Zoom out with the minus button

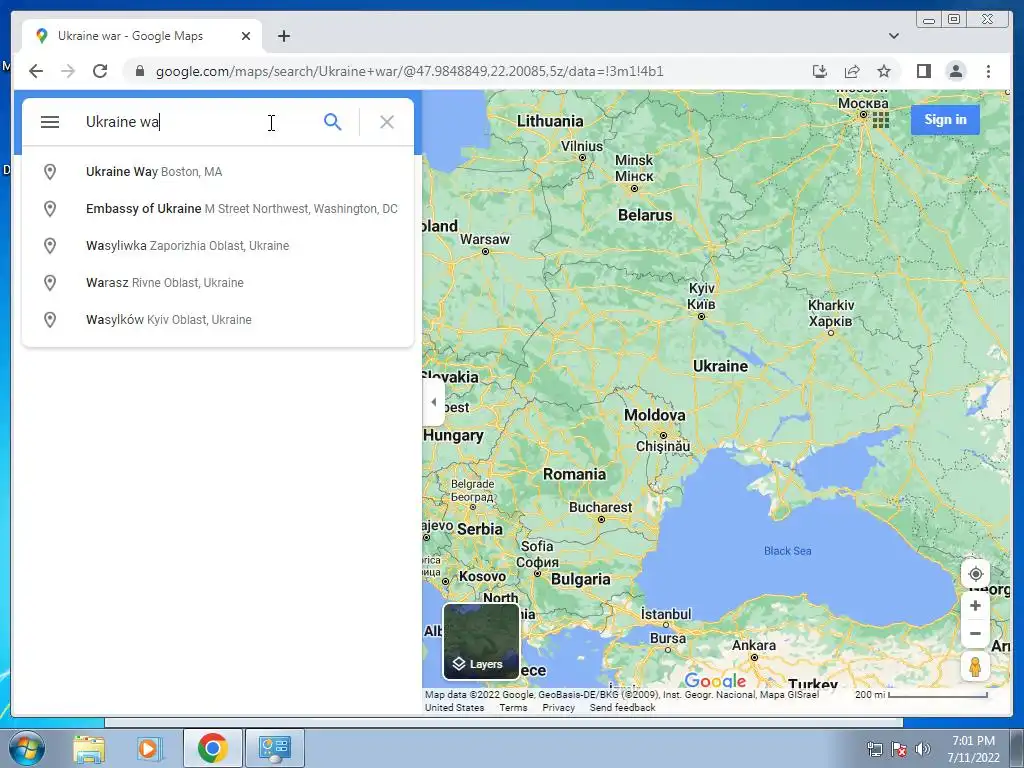[975, 633]
